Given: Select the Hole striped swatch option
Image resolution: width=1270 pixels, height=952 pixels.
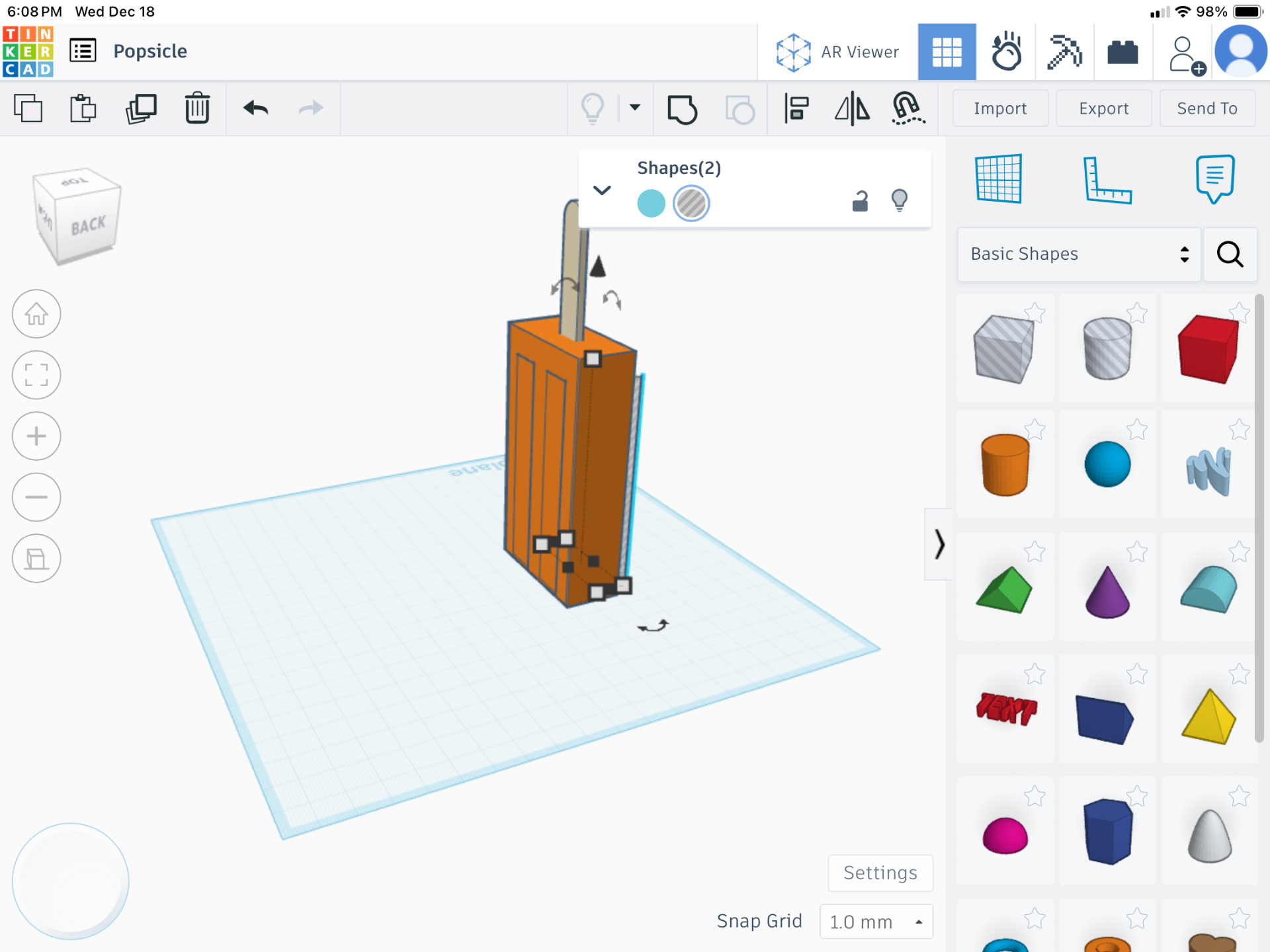Looking at the screenshot, I should coord(691,203).
